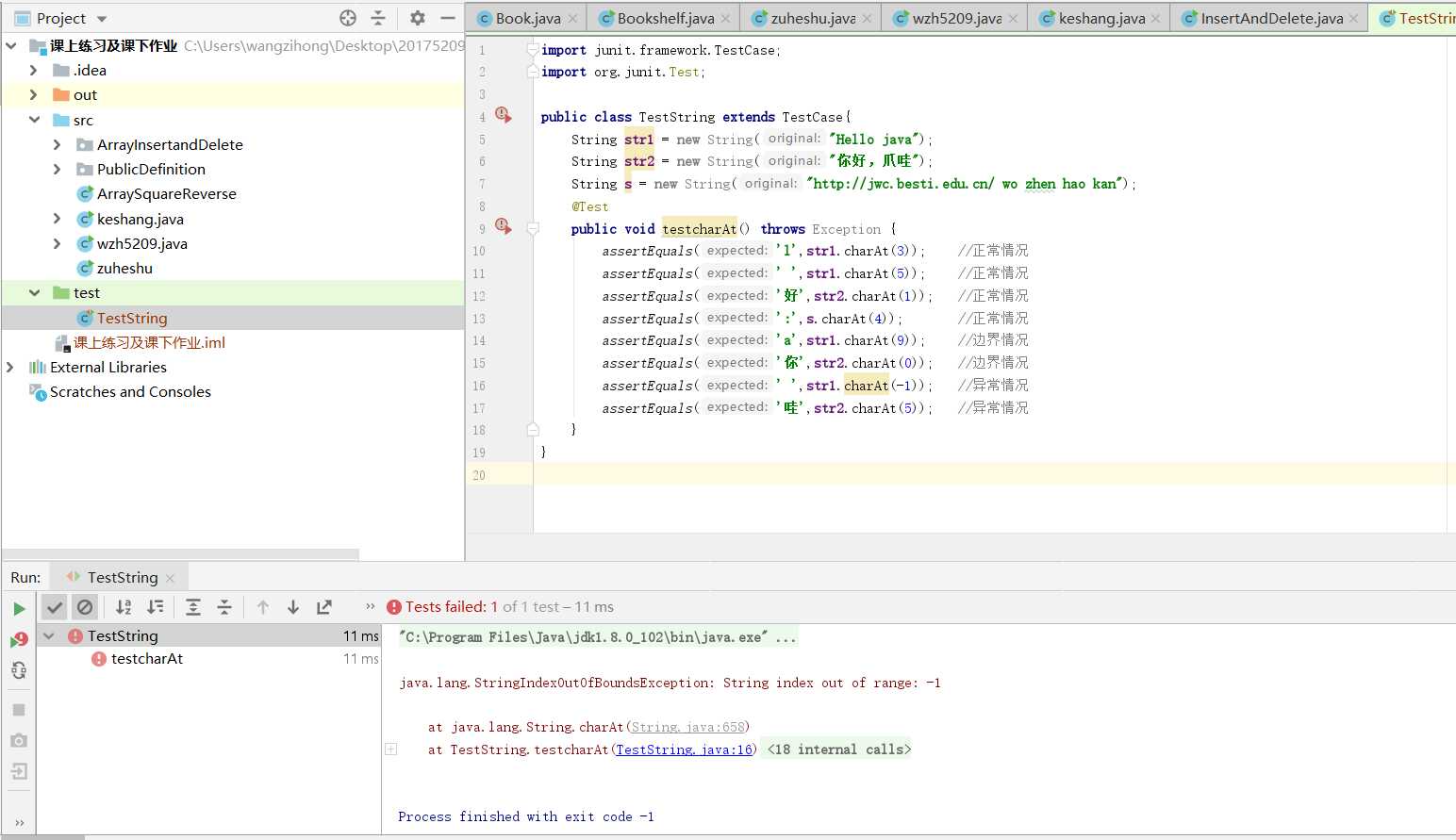The image size is (1456, 840).
Task: Sort test results alphabetically
Action: [x=124, y=607]
